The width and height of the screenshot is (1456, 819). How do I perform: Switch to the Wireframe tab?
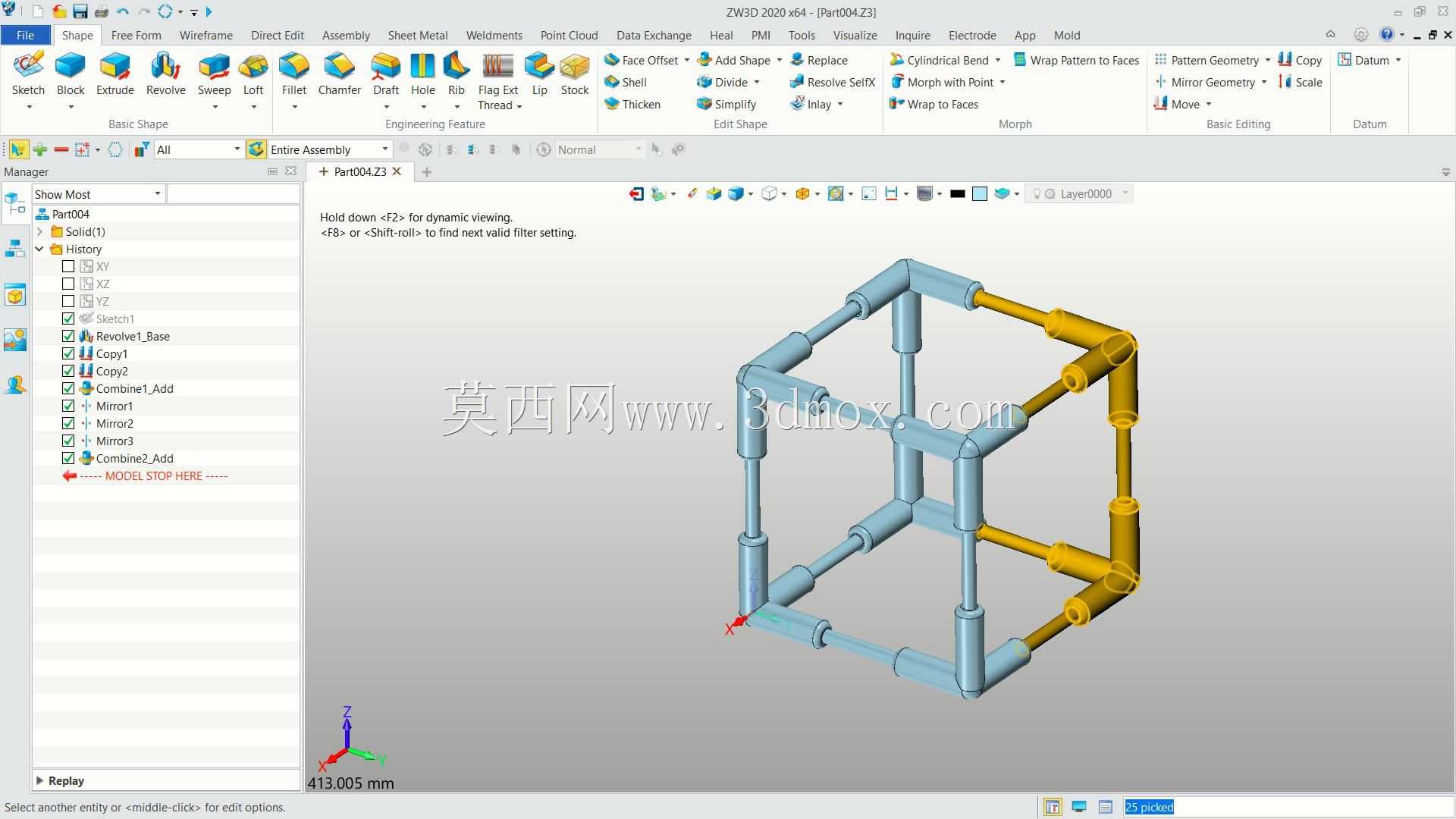[206, 35]
